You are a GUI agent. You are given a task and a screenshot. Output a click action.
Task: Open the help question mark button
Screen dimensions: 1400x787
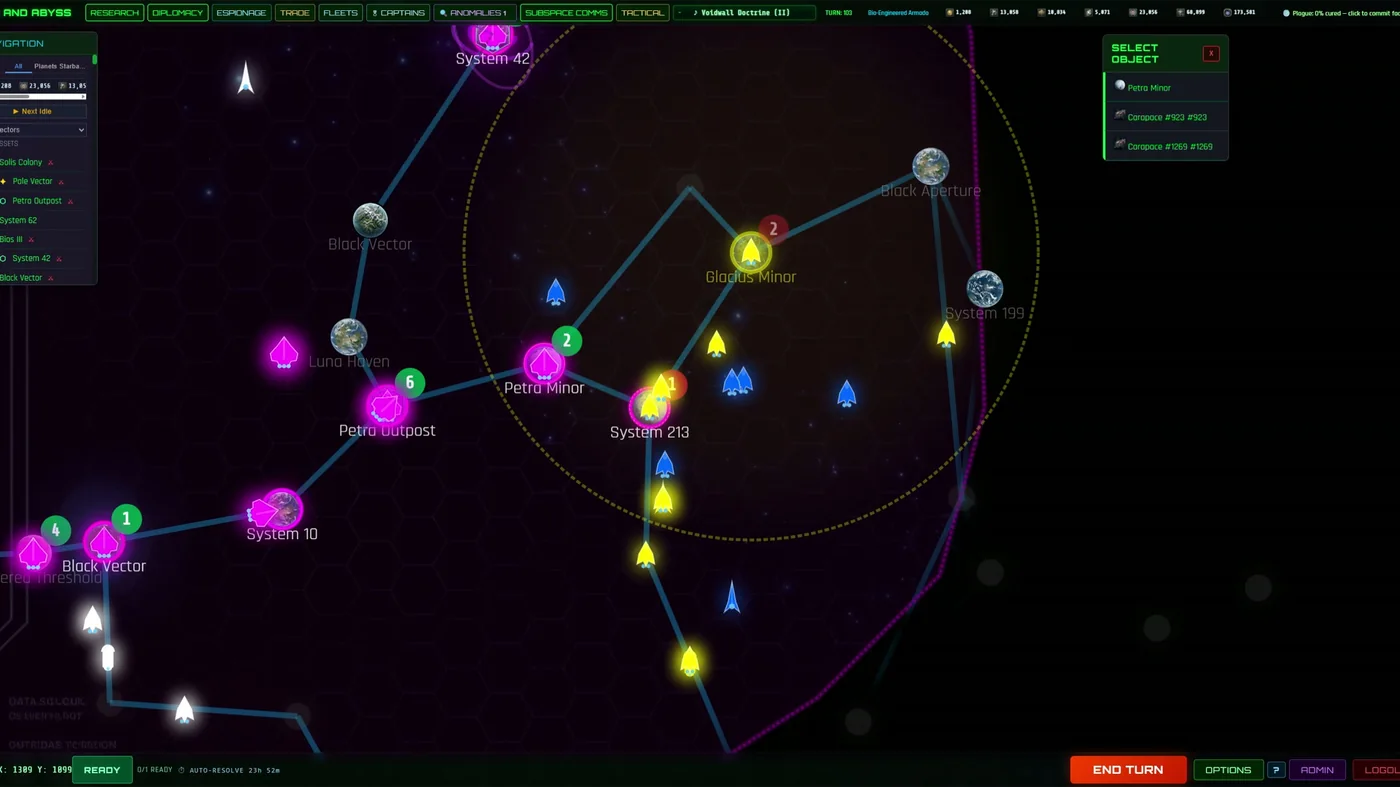1276,770
